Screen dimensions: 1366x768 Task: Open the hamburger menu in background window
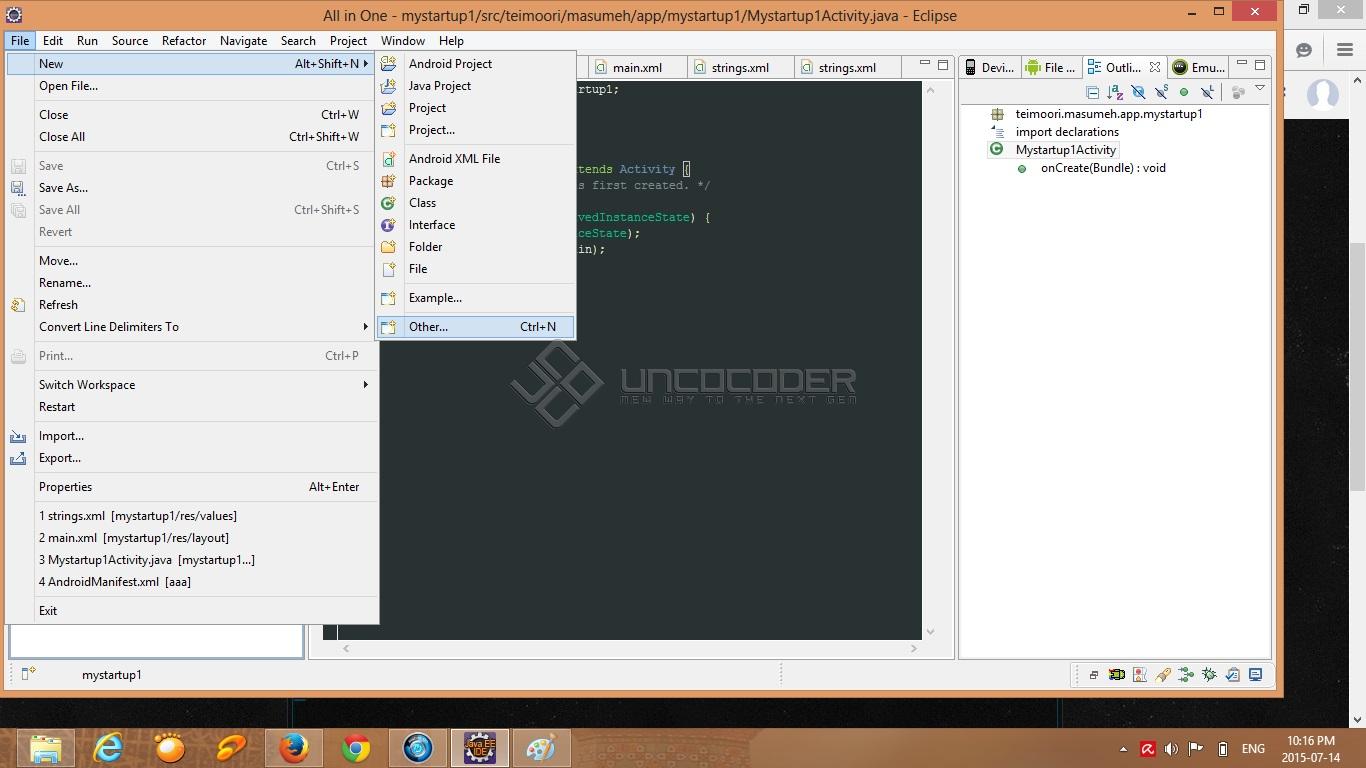1345,50
